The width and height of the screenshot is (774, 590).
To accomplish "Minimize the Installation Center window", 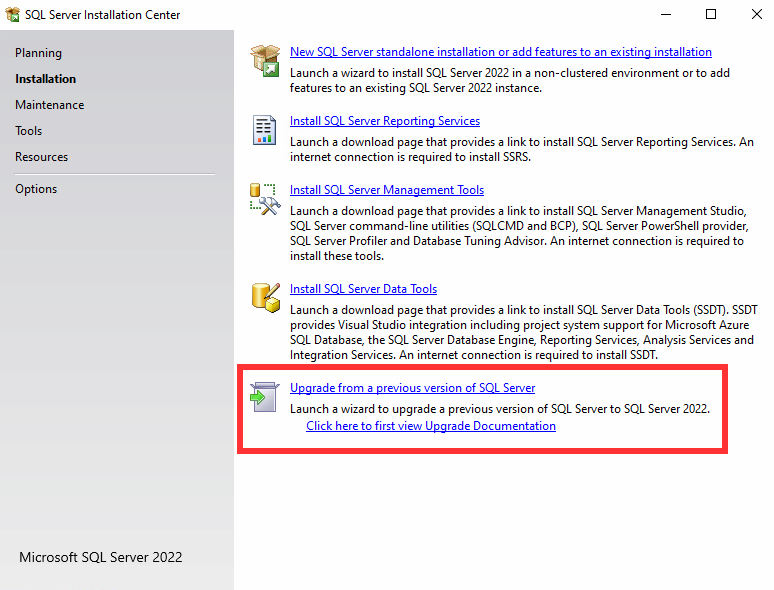I will coord(666,14).
